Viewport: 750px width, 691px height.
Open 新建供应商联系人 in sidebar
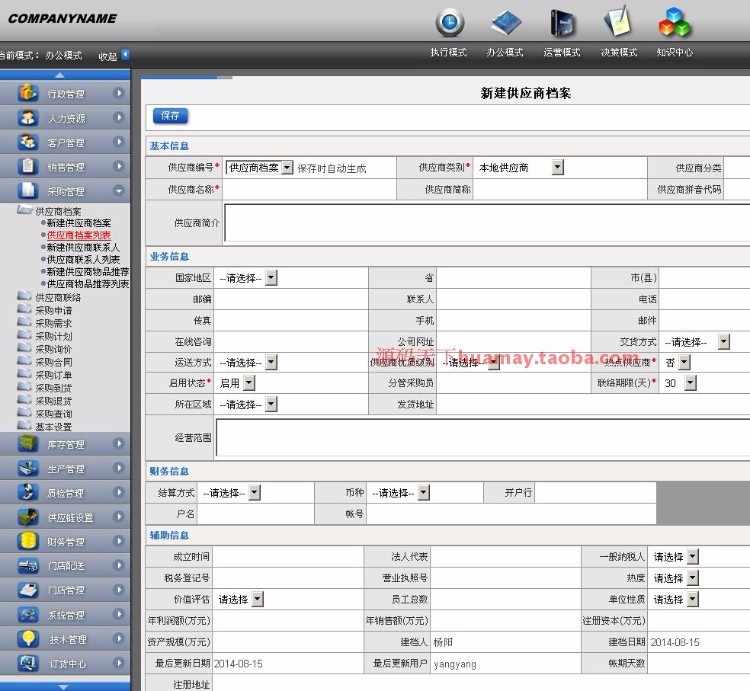pyautogui.click(x=83, y=247)
